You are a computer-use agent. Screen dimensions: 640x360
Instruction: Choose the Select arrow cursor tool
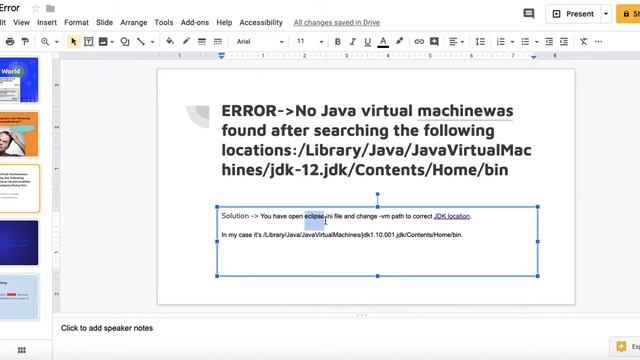[73, 42]
